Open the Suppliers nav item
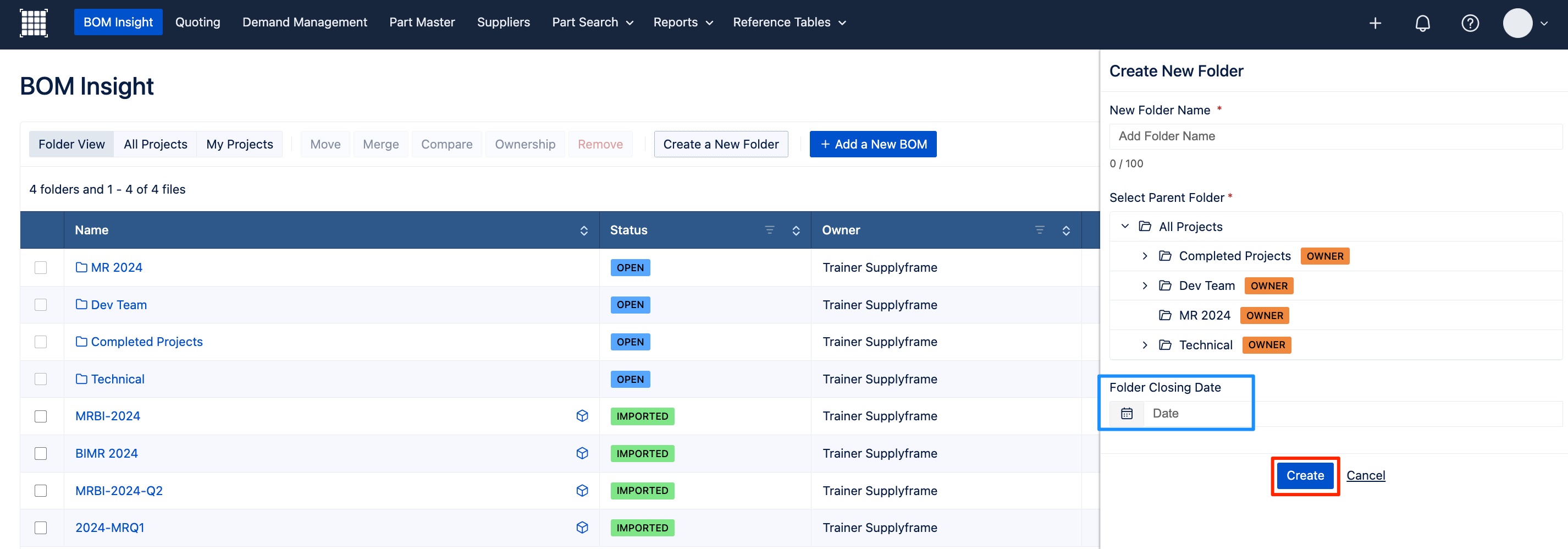The image size is (1568, 549). coord(504,23)
